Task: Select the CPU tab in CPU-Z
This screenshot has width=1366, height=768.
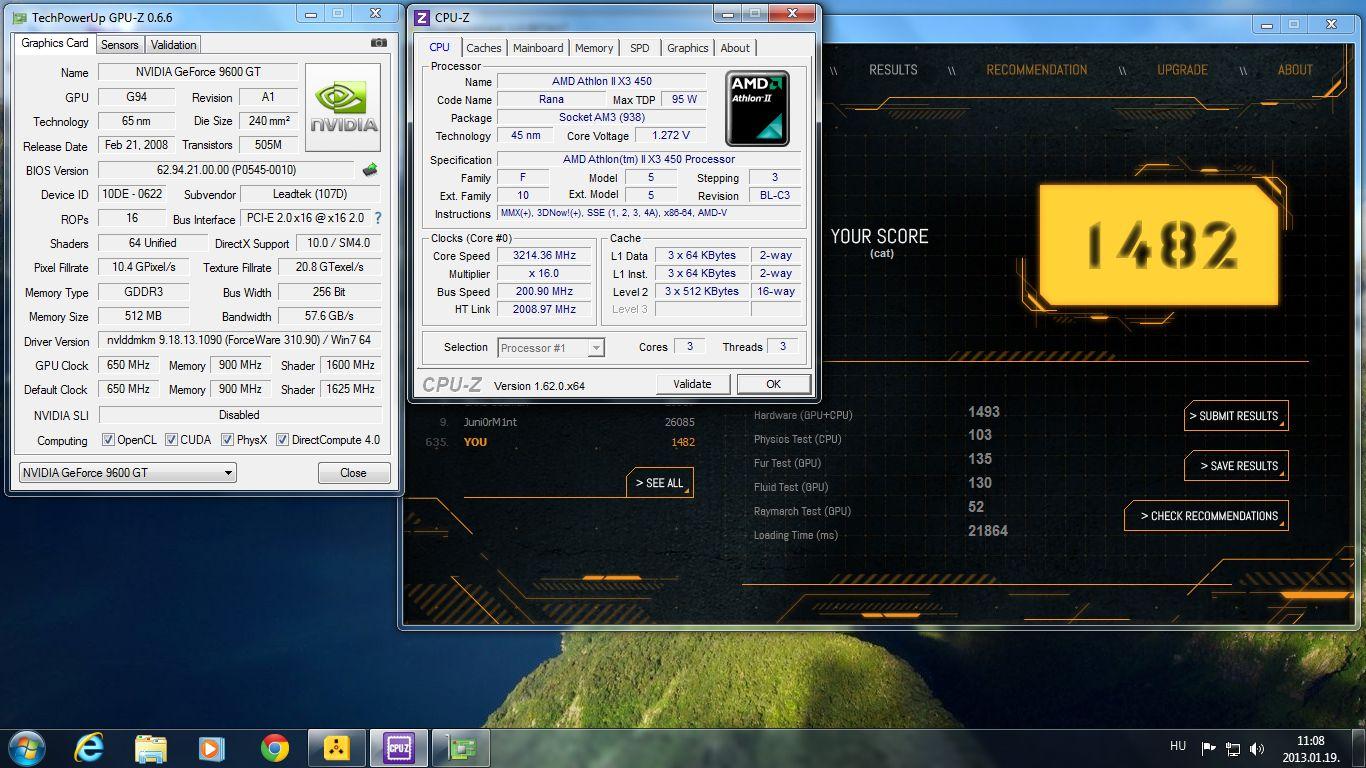Action: [x=439, y=47]
